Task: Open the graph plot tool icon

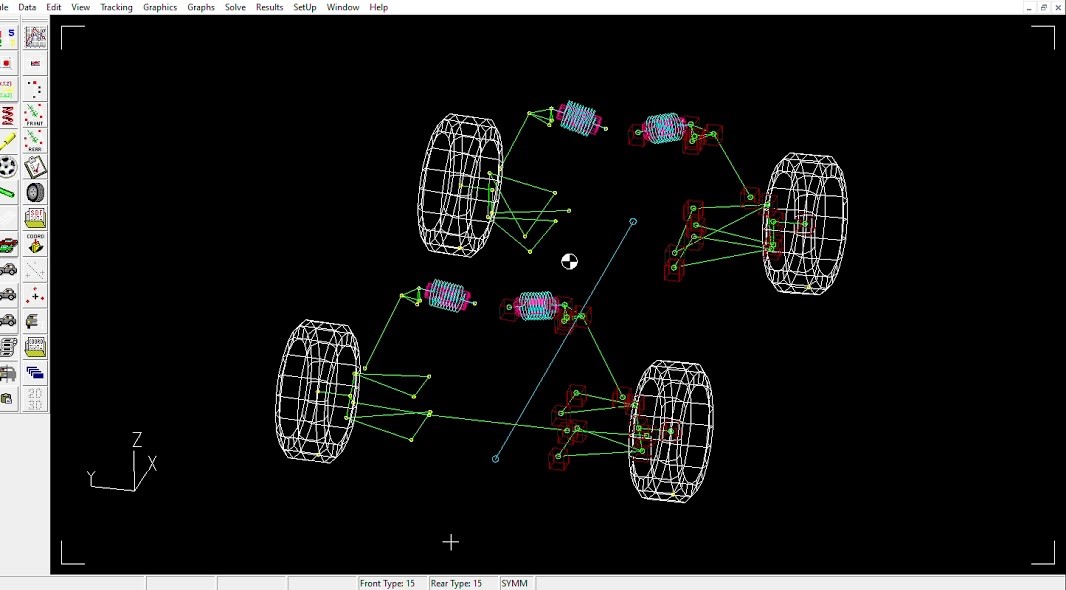Action: [35, 37]
